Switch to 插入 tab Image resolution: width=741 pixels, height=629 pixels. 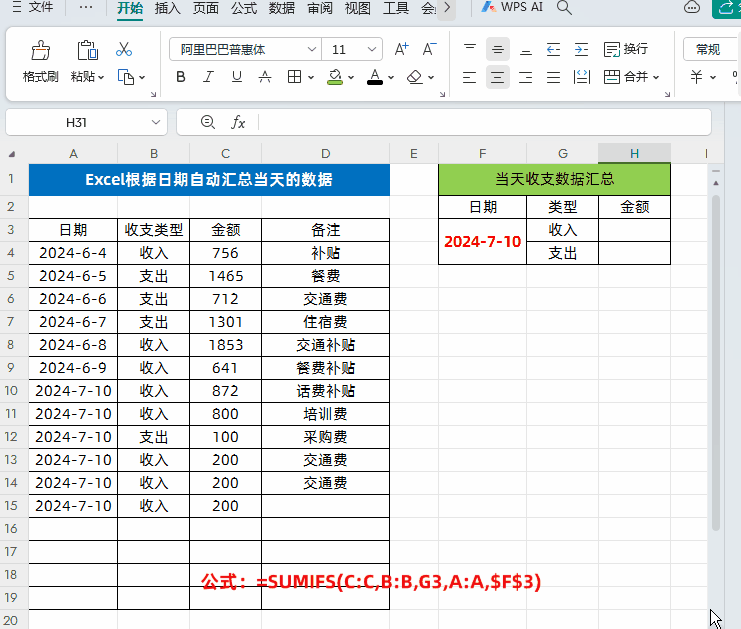point(168,8)
